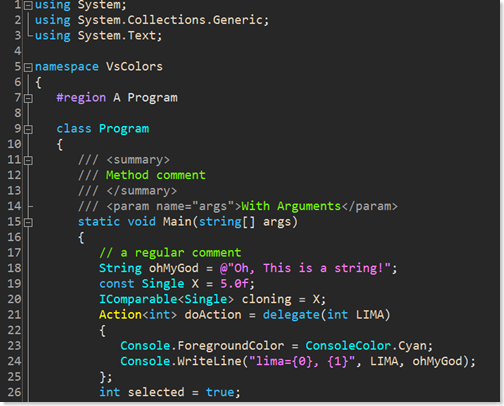Click the 5.0f numeric literal
The width and height of the screenshot is (504, 406).
[234, 284]
